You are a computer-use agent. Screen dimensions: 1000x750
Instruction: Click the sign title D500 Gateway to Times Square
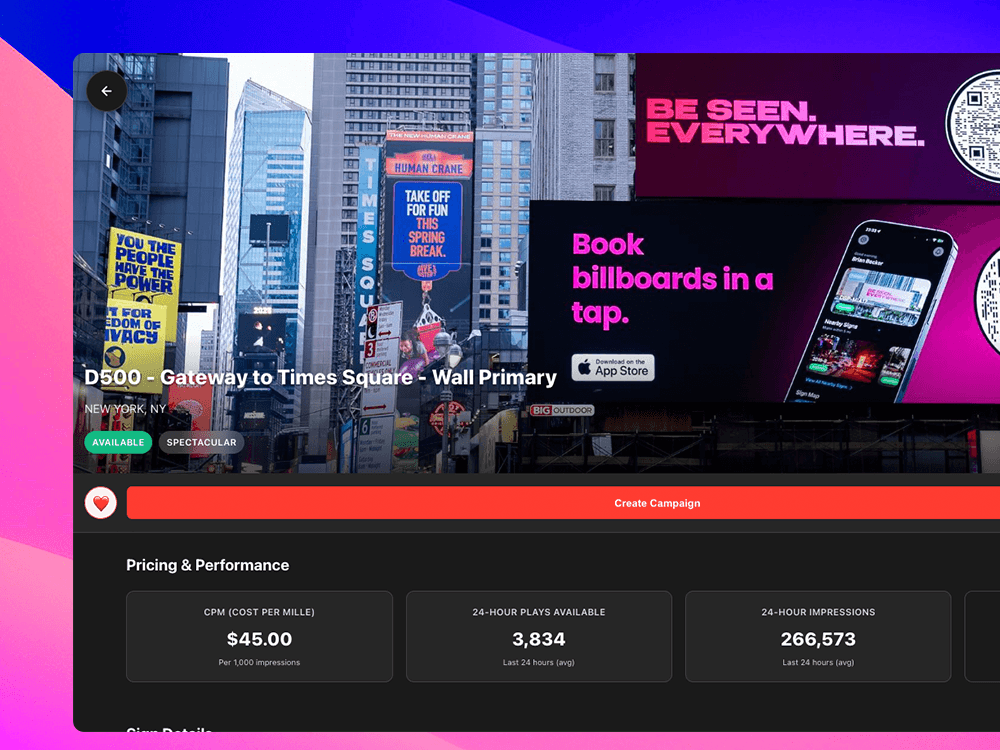tap(321, 377)
